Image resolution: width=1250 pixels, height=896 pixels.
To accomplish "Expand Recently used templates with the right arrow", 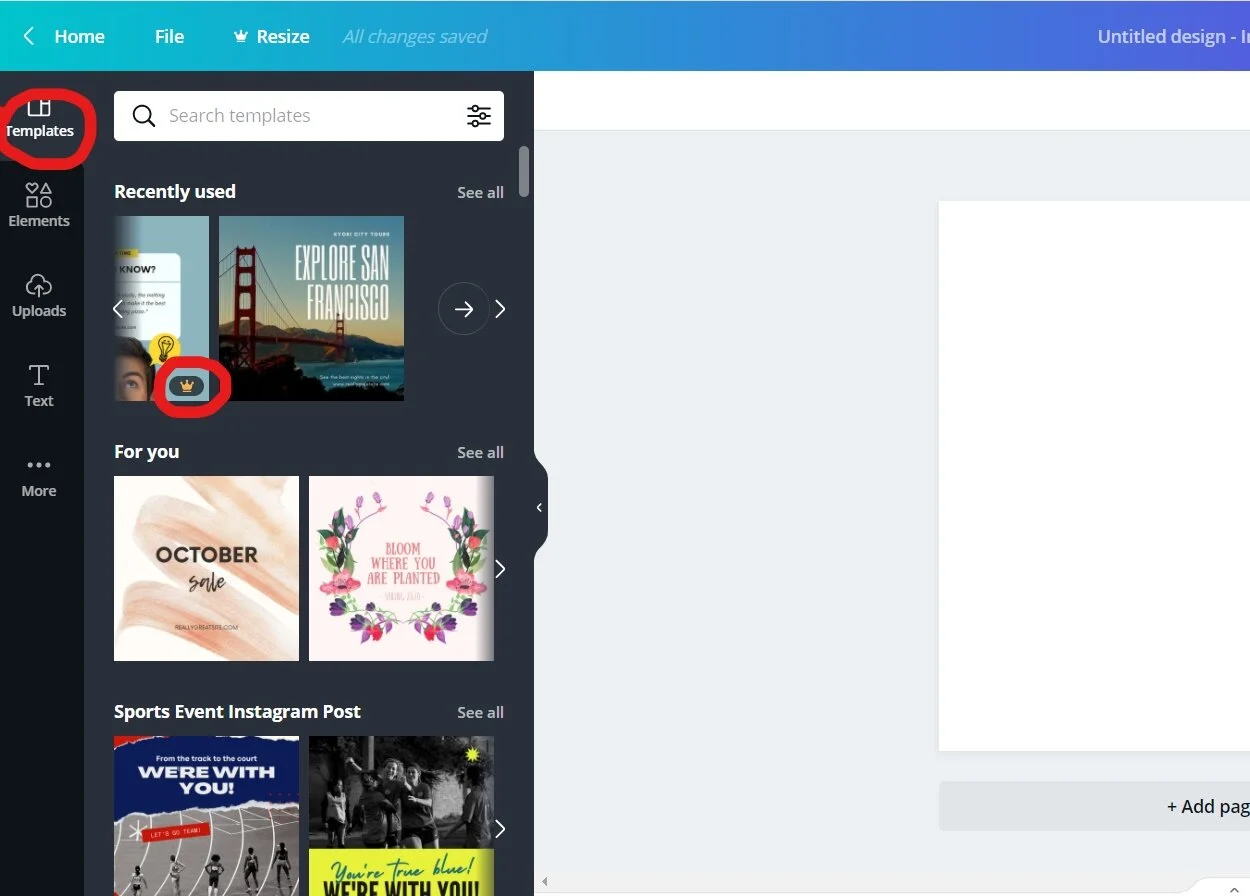I will (463, 308).
